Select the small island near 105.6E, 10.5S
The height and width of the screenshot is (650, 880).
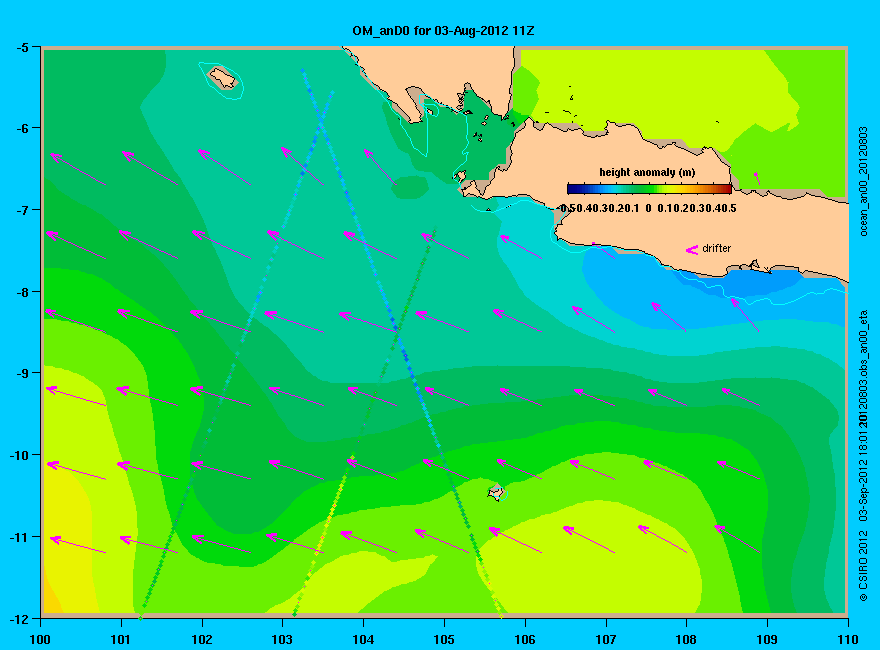coord(496,492)
